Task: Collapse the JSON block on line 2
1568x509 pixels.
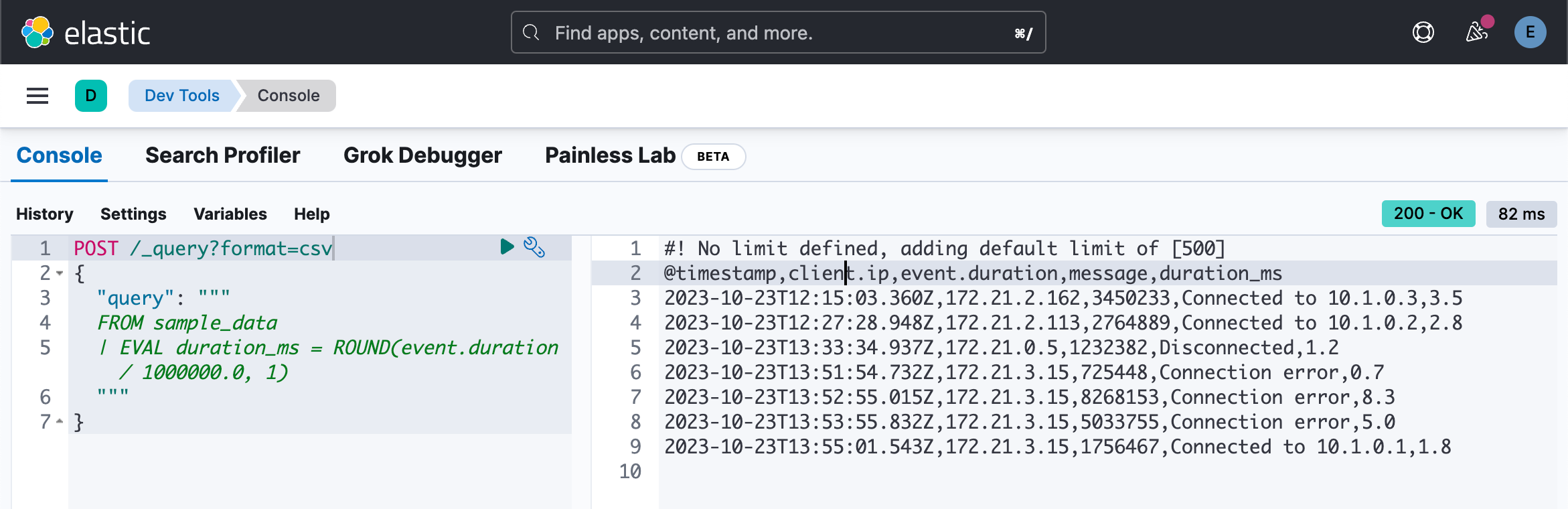Action: coord(60,273)
